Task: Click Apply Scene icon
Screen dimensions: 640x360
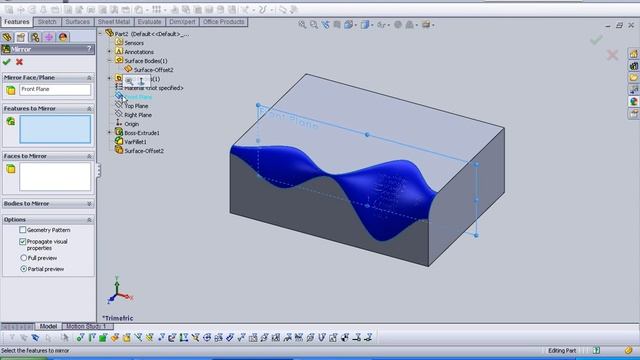Action: pyautogui.click(x=409, y=24)
